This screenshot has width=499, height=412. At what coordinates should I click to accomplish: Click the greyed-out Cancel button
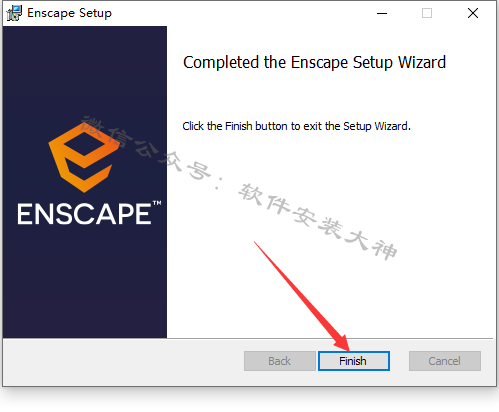[445, 361]
